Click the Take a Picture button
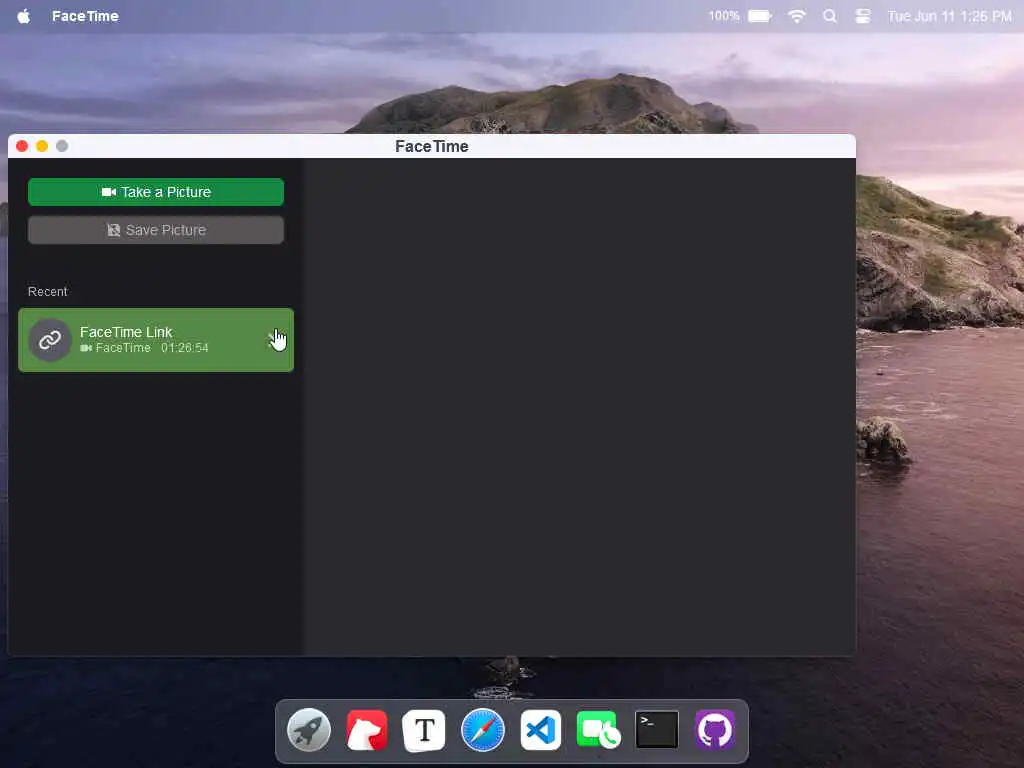The image size is (1024, 768). click(155, 192)
